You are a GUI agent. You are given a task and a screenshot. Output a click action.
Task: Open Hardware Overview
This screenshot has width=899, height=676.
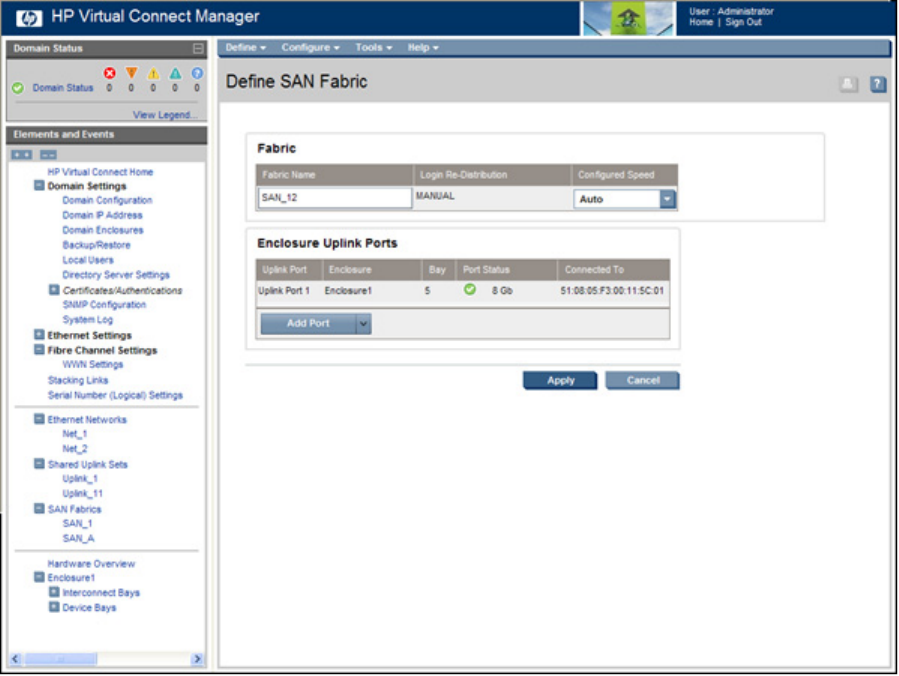tap(91, 564)
